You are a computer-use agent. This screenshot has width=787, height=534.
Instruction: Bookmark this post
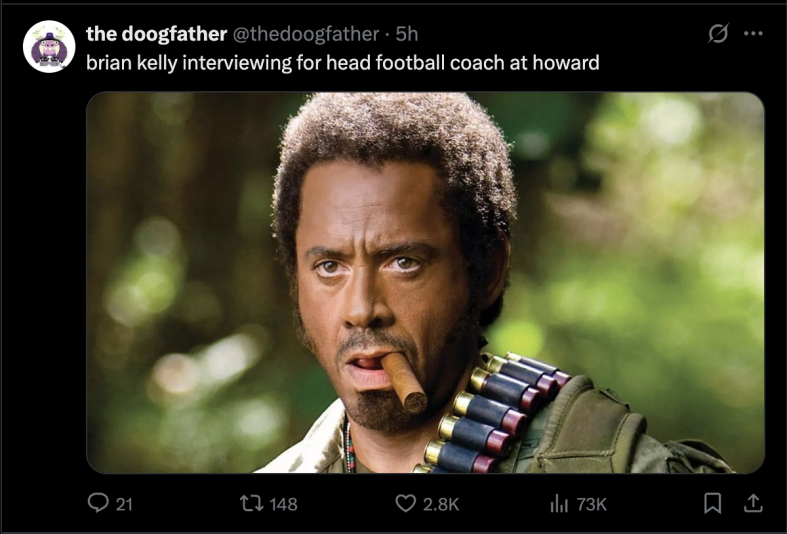point(712,503)
